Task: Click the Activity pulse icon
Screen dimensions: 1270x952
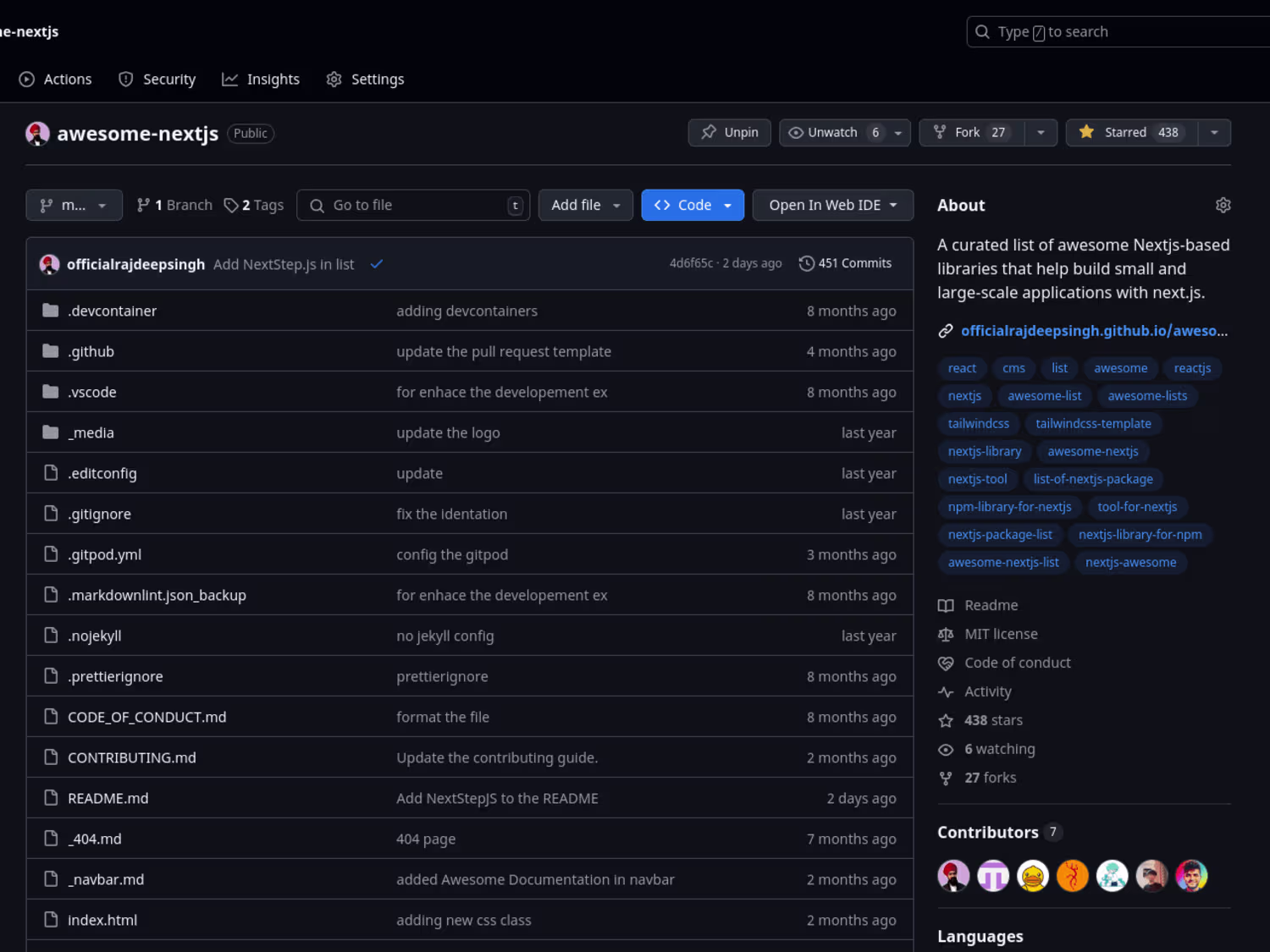Action: [x=946, y=691]
